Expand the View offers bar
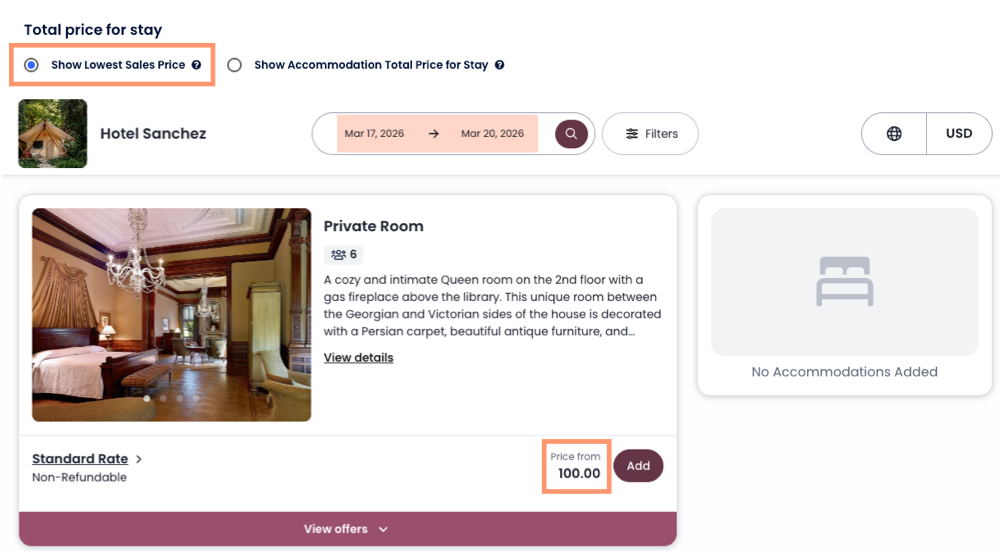1000x551 pixels. coord(346,529)
